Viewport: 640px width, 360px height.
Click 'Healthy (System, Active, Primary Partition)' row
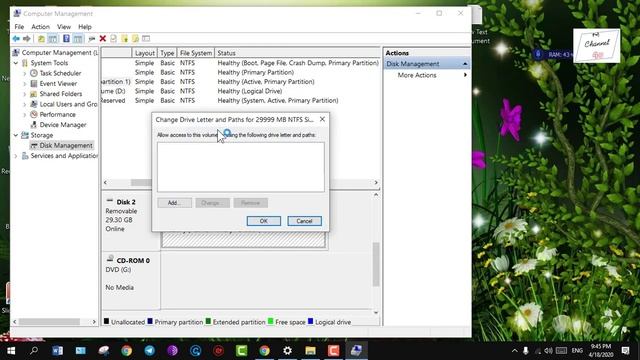click(278, 100)
